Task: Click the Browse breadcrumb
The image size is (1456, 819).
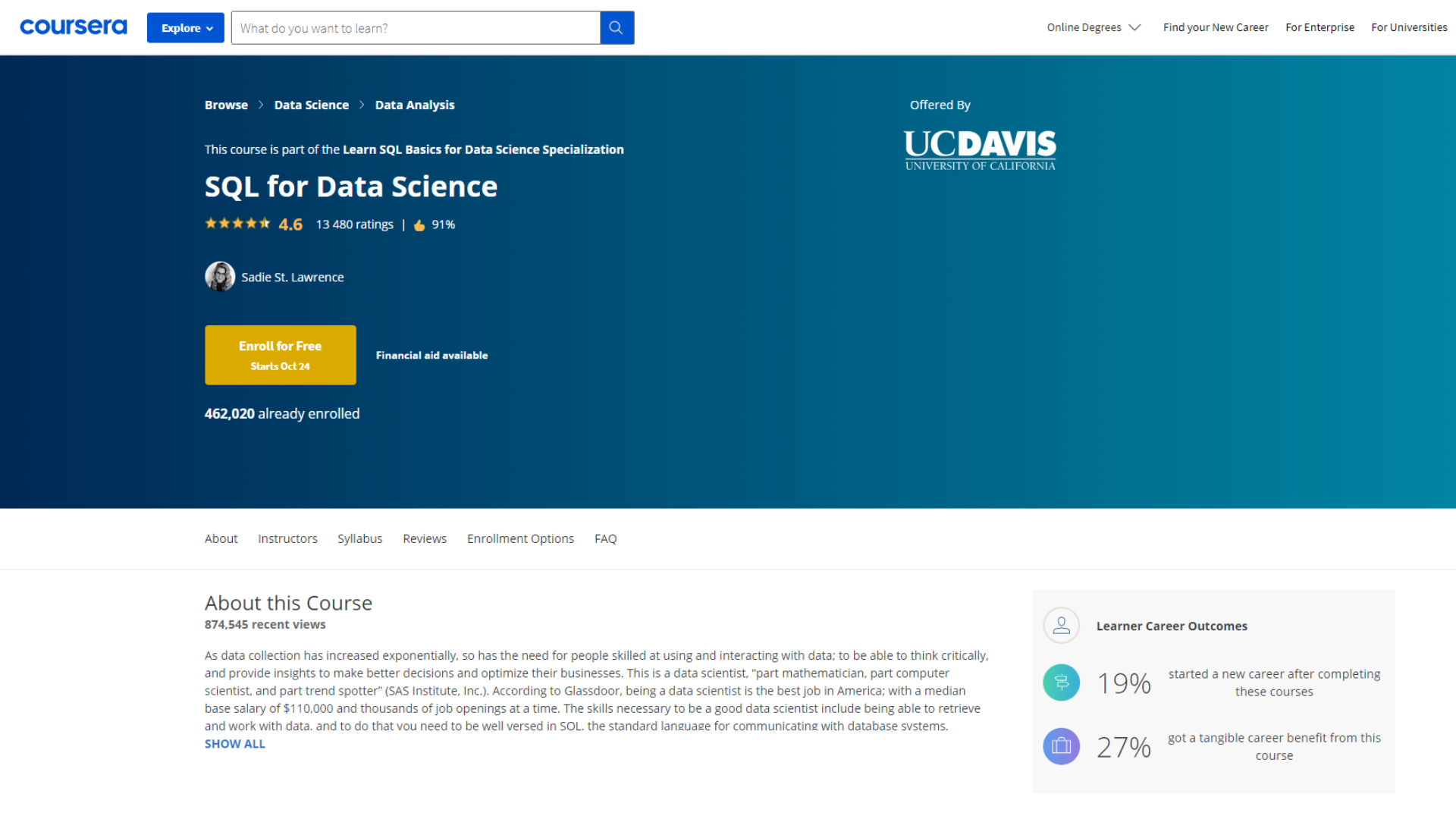Action: point(226,105)
